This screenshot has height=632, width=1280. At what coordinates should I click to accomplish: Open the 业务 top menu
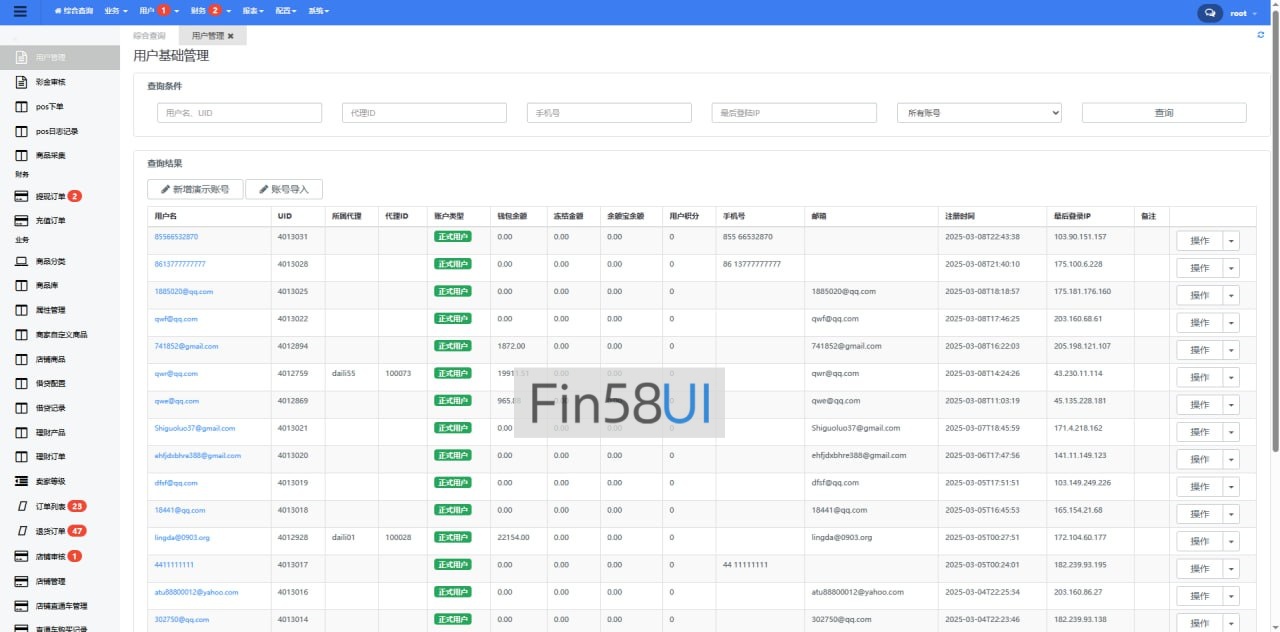coord(117,11)
